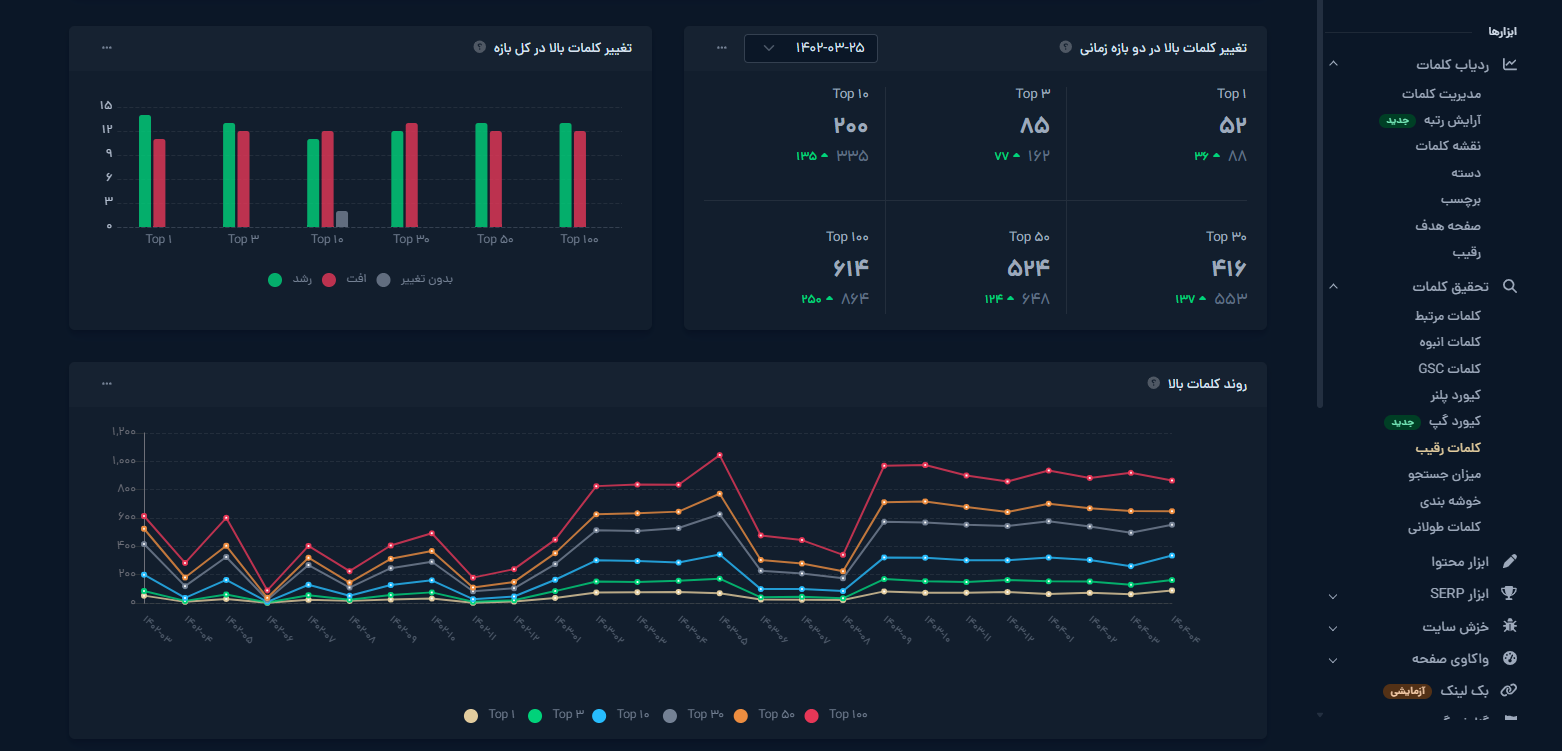
Task: Click the تحقیق کلمات magnifier icon
Action: pos(1510,287)
